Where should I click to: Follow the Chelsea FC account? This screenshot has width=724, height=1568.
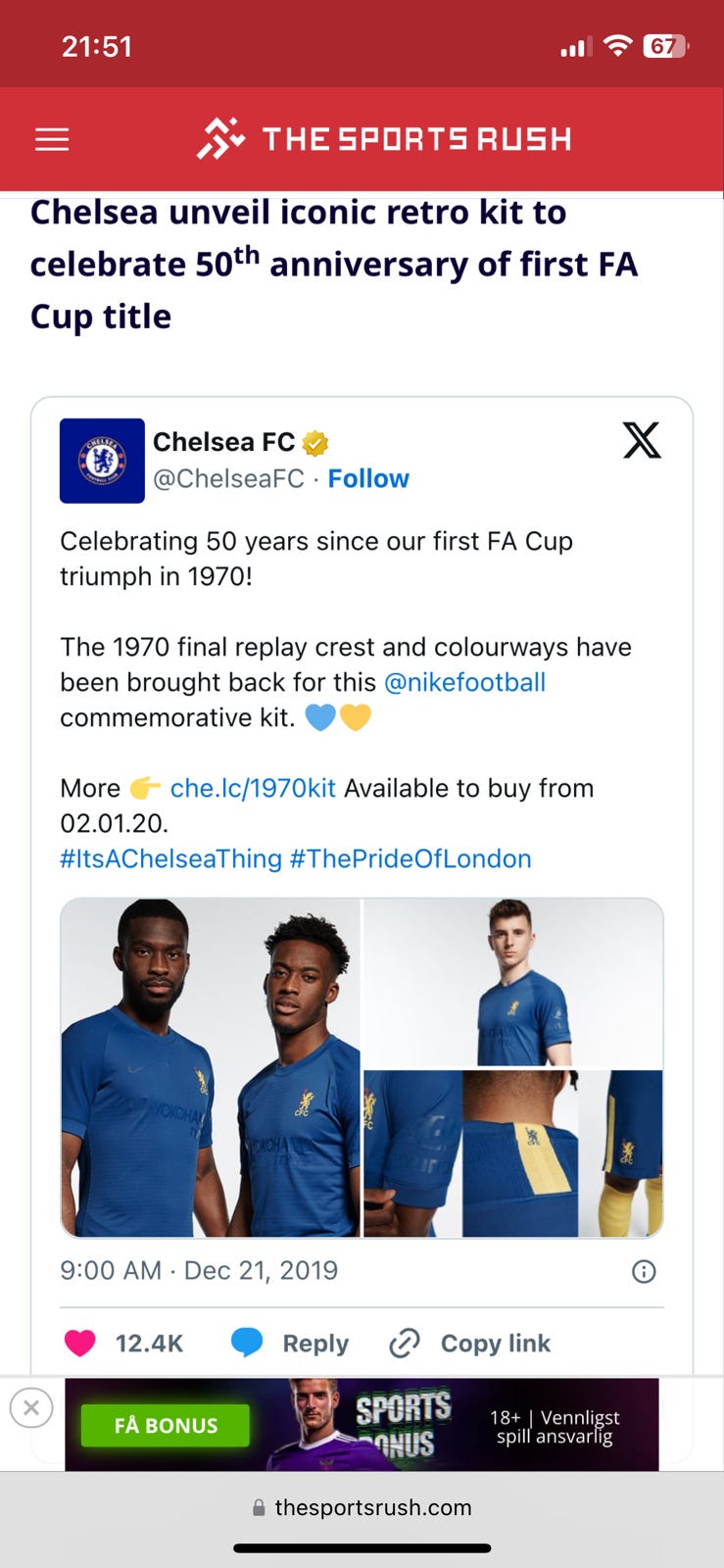[368, 478]
